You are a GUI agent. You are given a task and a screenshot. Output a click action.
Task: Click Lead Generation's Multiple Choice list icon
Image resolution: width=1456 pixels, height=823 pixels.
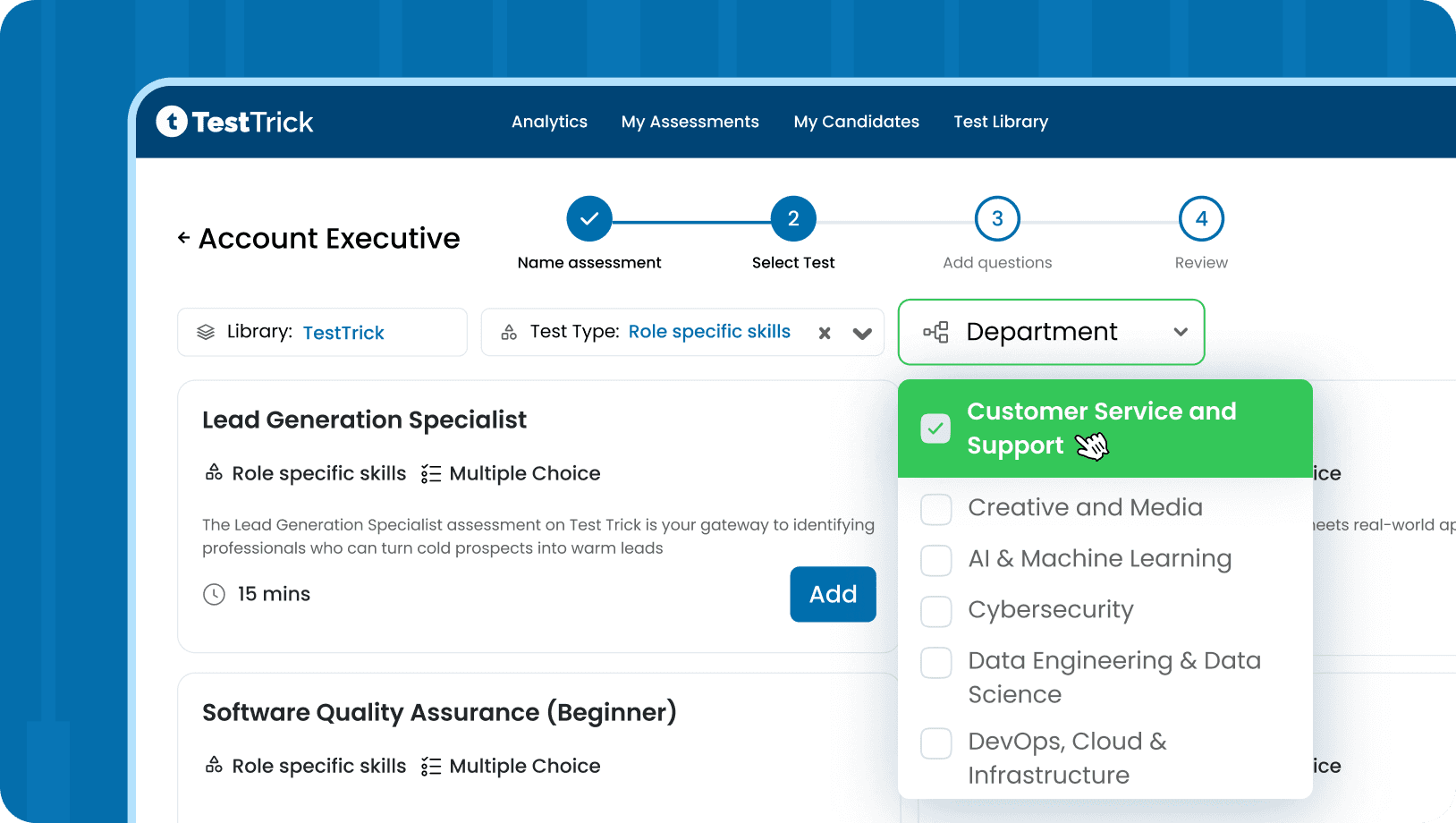[431, 473]
